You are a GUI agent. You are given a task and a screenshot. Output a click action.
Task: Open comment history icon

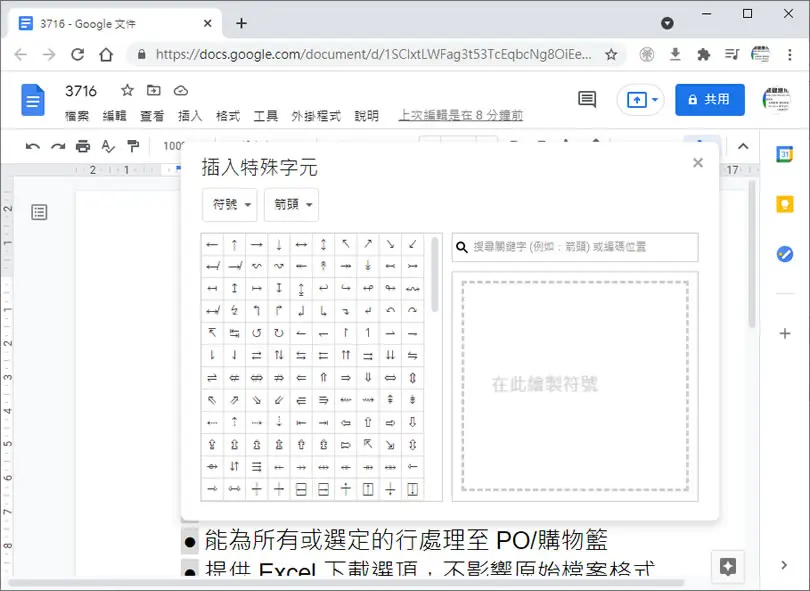[587, 99]
